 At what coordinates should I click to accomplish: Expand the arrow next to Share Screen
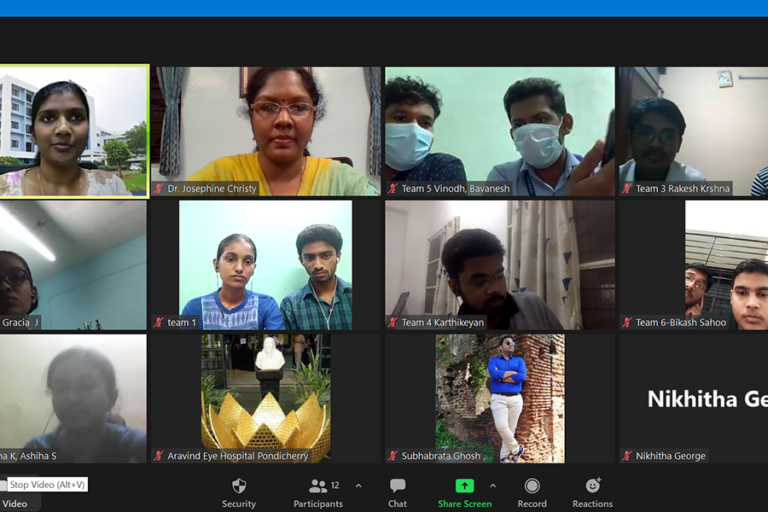tap(493, 486)
